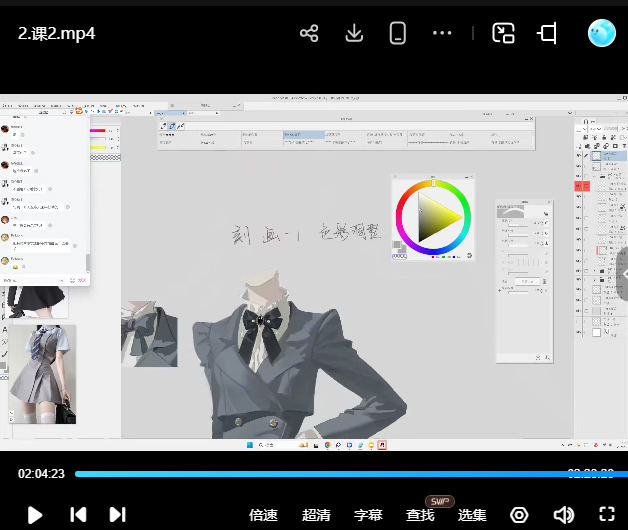Toggle fullscreen mode
The image size is (628, 530).
[x=606, y=515]
